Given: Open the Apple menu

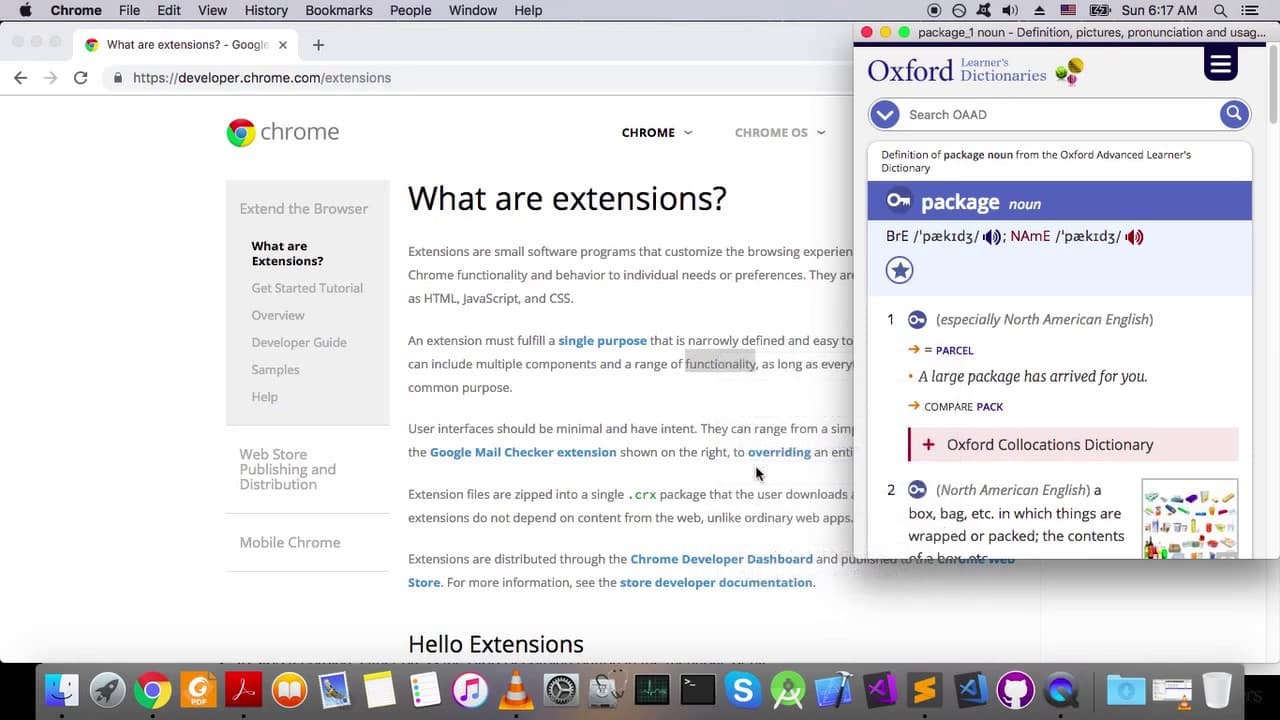Looking at the screenshot, I should pyautogui.click(x=25, y=10).
